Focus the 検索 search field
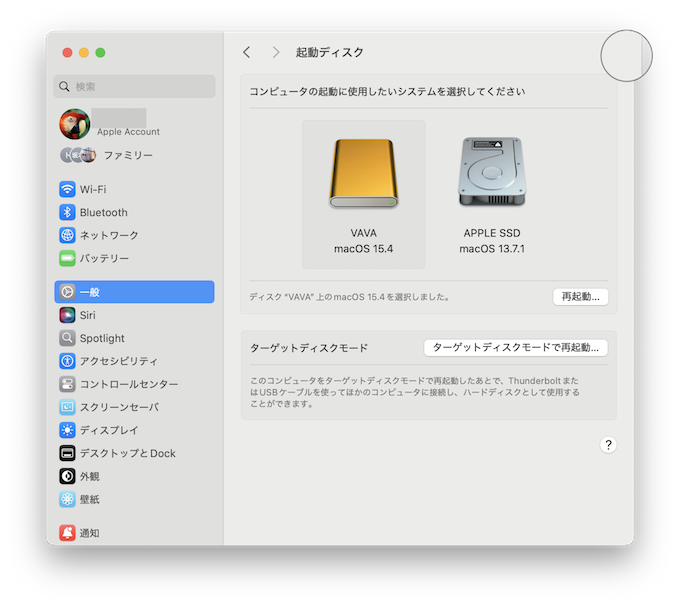The width and height of the screenshot is (680, 606). [134, 86]
